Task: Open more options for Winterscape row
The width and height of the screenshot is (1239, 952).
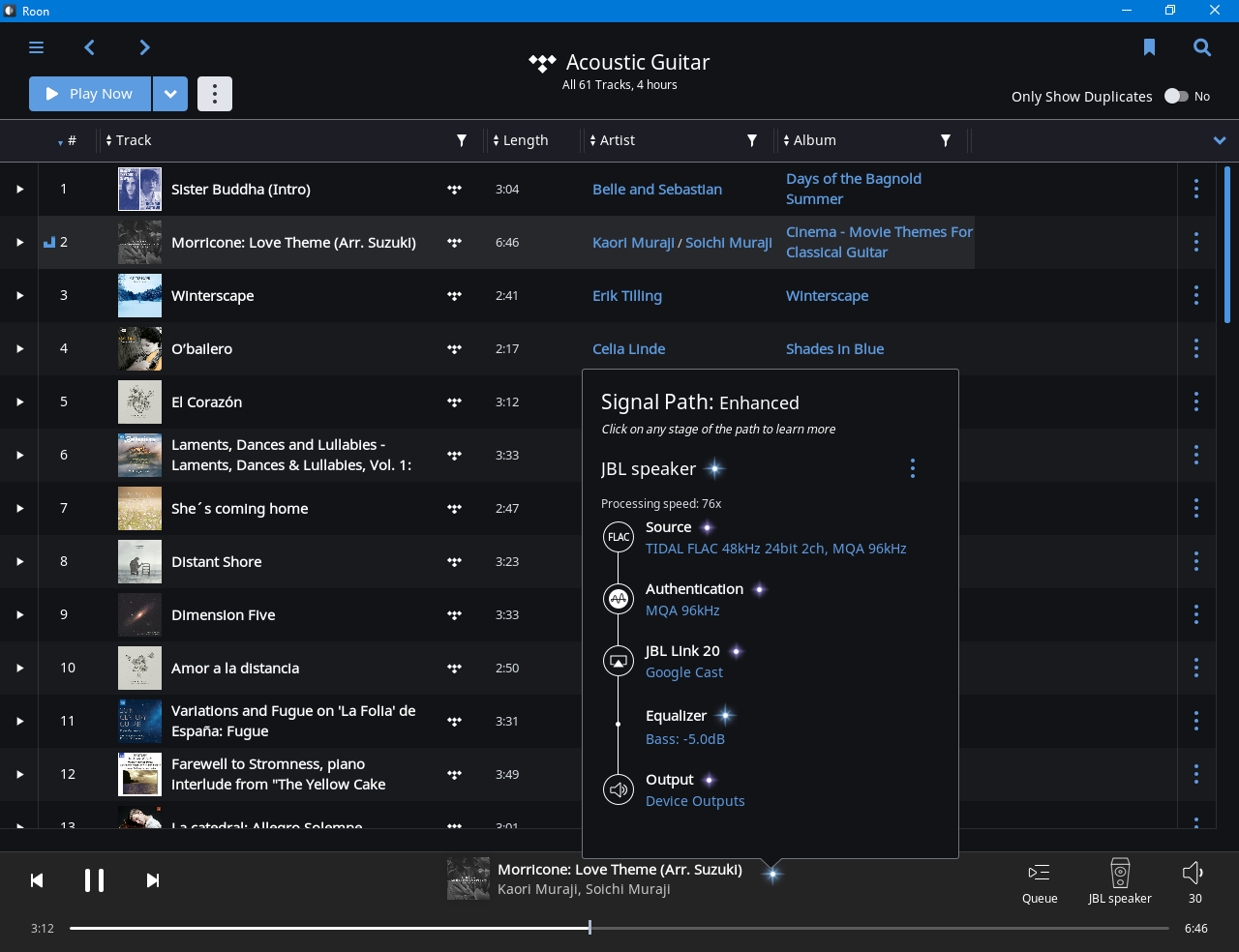Action: tap(1196, 295)
